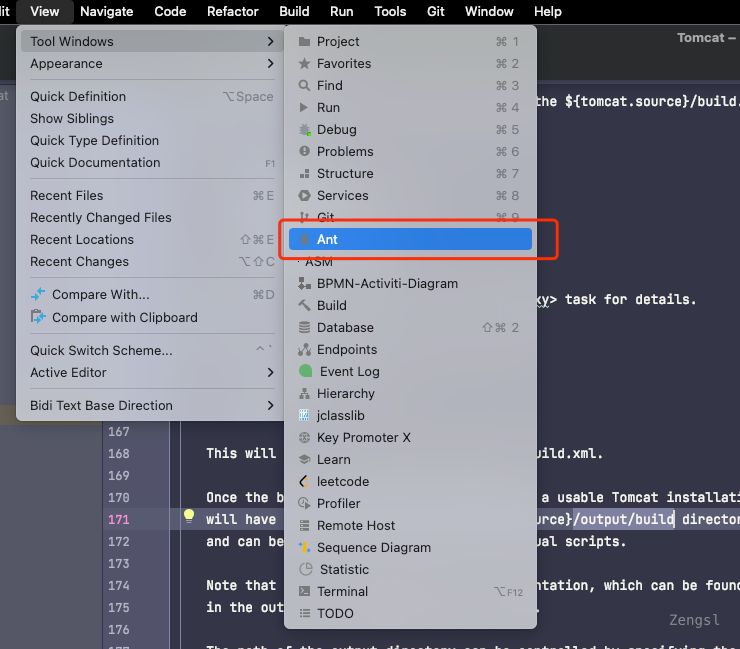The height and width of the screenshot is (649, 740).
Task: Click the Debug bug icon
Action: [x=305, y=130]
